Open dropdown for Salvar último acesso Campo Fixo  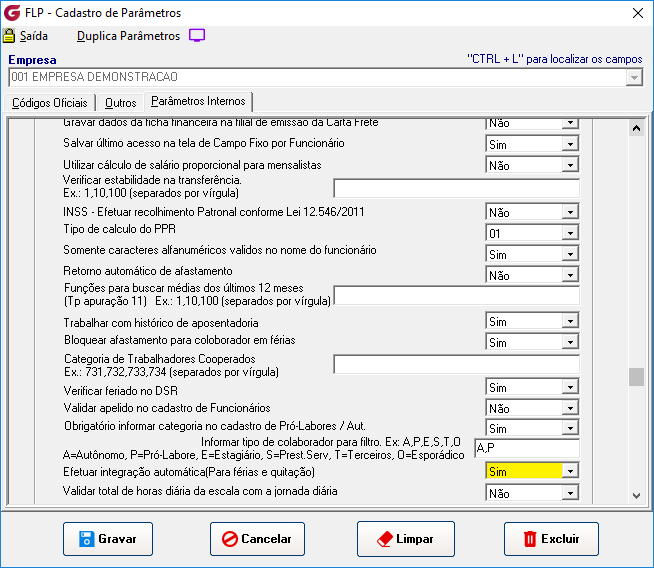[570, 144]
